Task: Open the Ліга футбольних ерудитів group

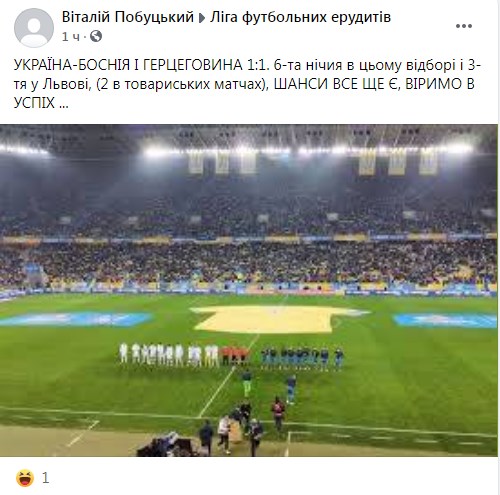Action: point(300,17)
